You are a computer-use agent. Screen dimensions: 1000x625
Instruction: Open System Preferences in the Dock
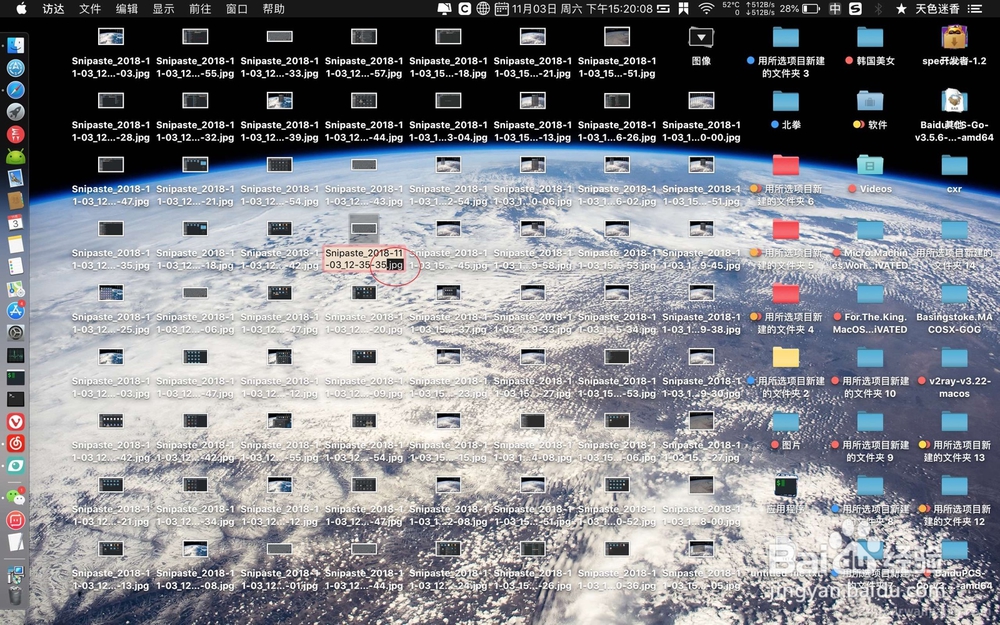(15, 332)
